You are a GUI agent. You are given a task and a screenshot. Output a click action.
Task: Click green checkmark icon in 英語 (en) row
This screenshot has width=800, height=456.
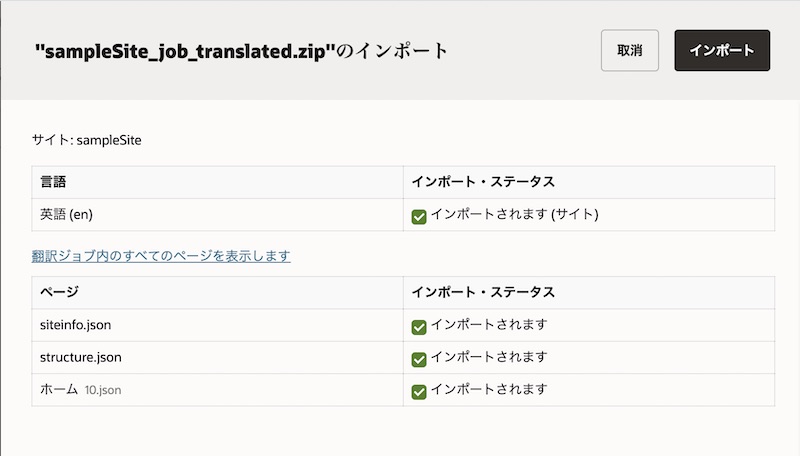point(419,216)
